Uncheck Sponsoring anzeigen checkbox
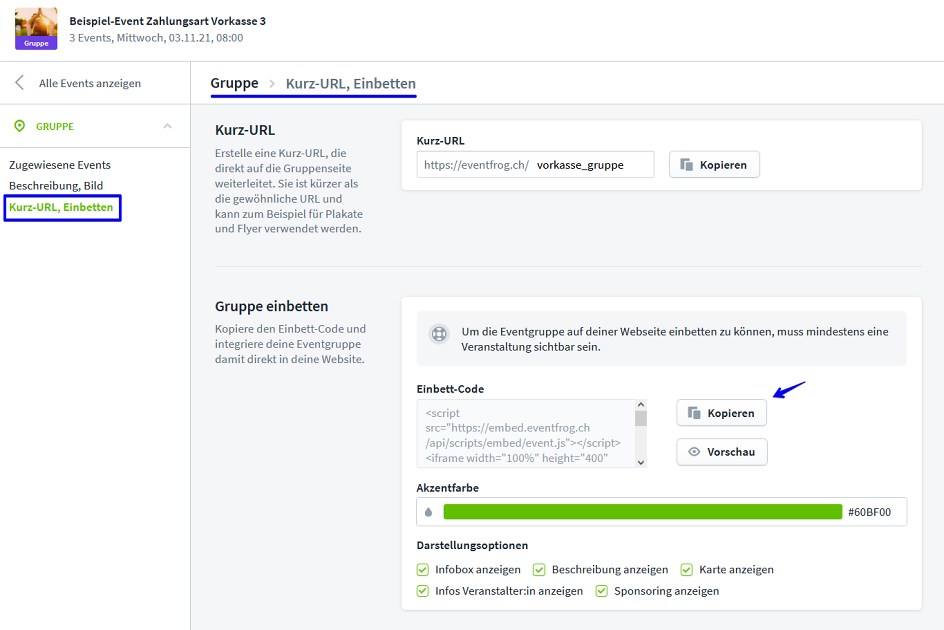The width and height of the screenshot is (944, 630). [x=602, y=591]
